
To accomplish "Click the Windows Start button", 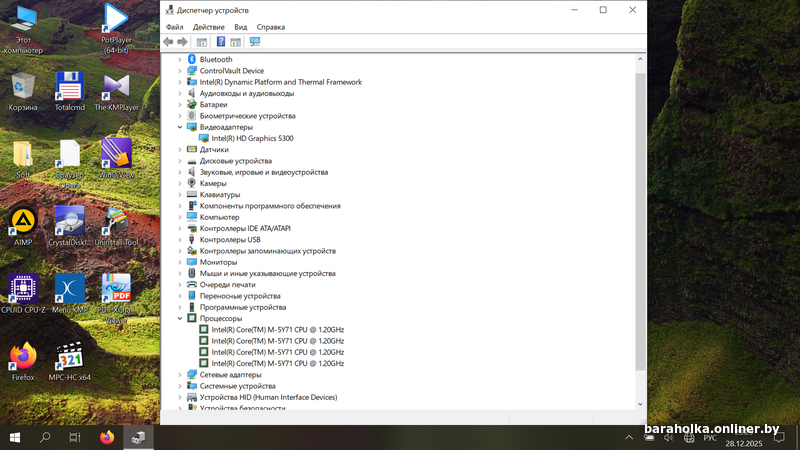I will 15,437.
